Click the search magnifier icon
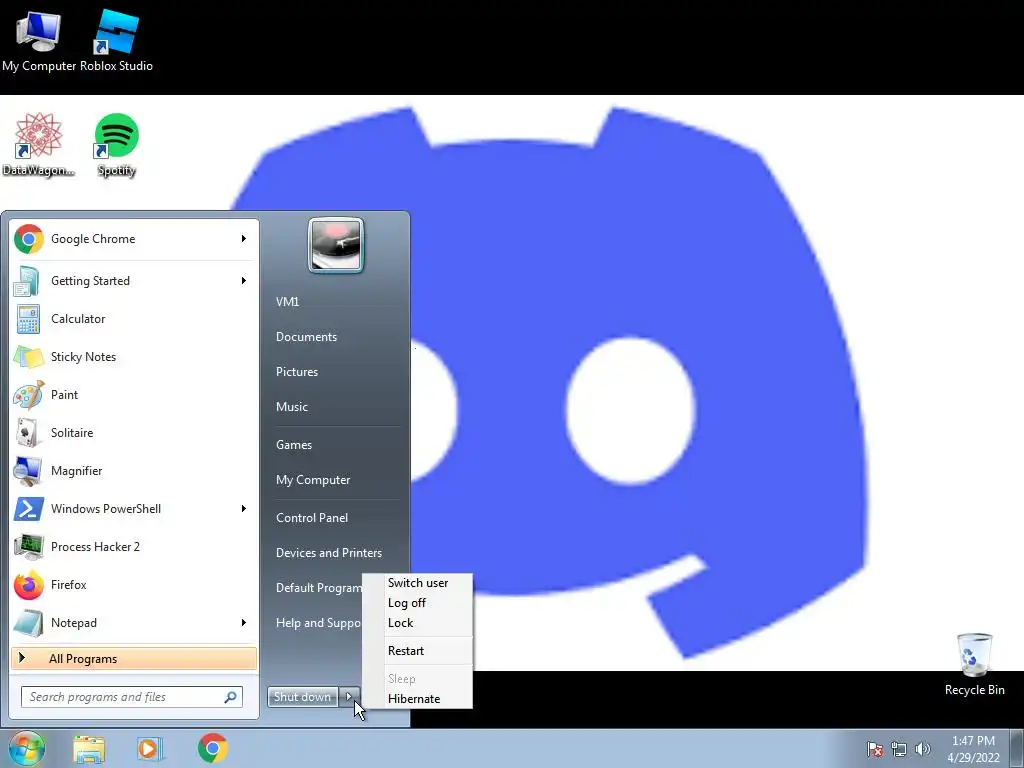The image size is (1024, 768). (231, 697)
